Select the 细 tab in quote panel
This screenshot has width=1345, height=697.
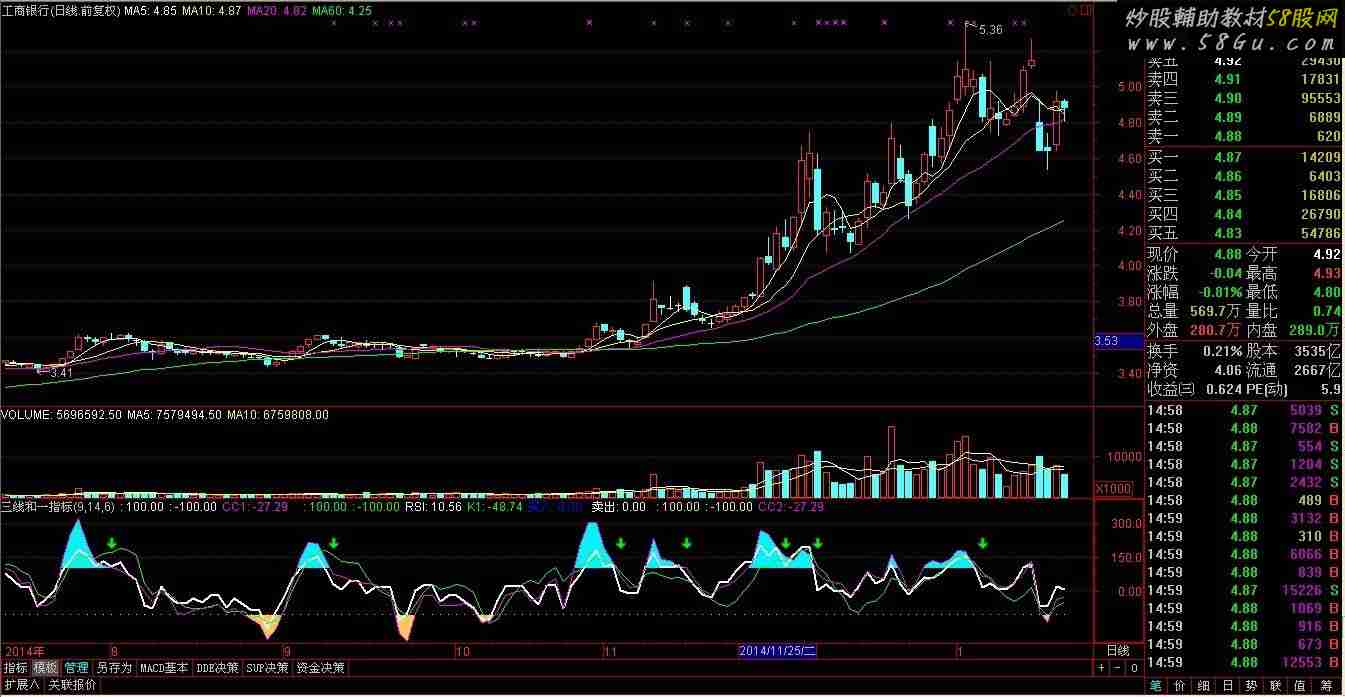pos(1206,685)
